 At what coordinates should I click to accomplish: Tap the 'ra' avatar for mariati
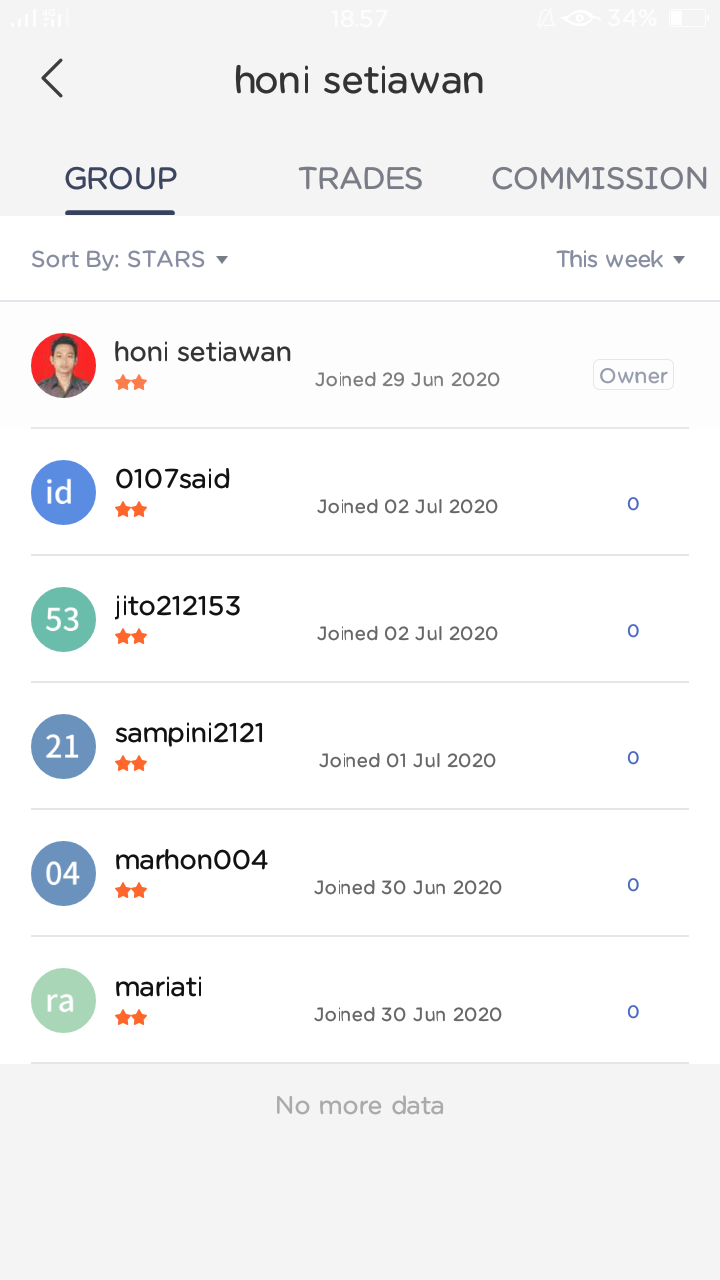pos(63,1000)
